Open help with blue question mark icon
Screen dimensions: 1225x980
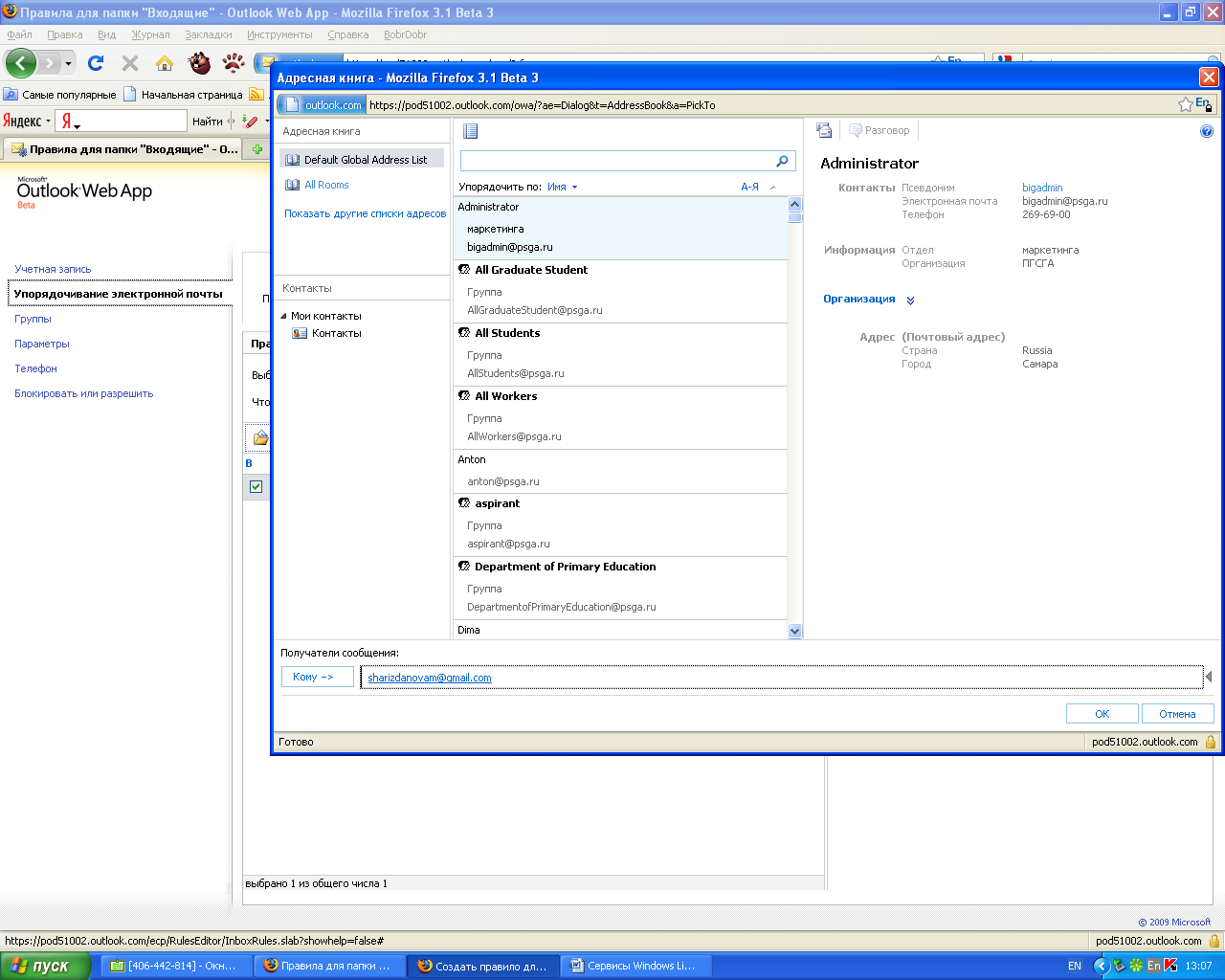point(1207,131)
